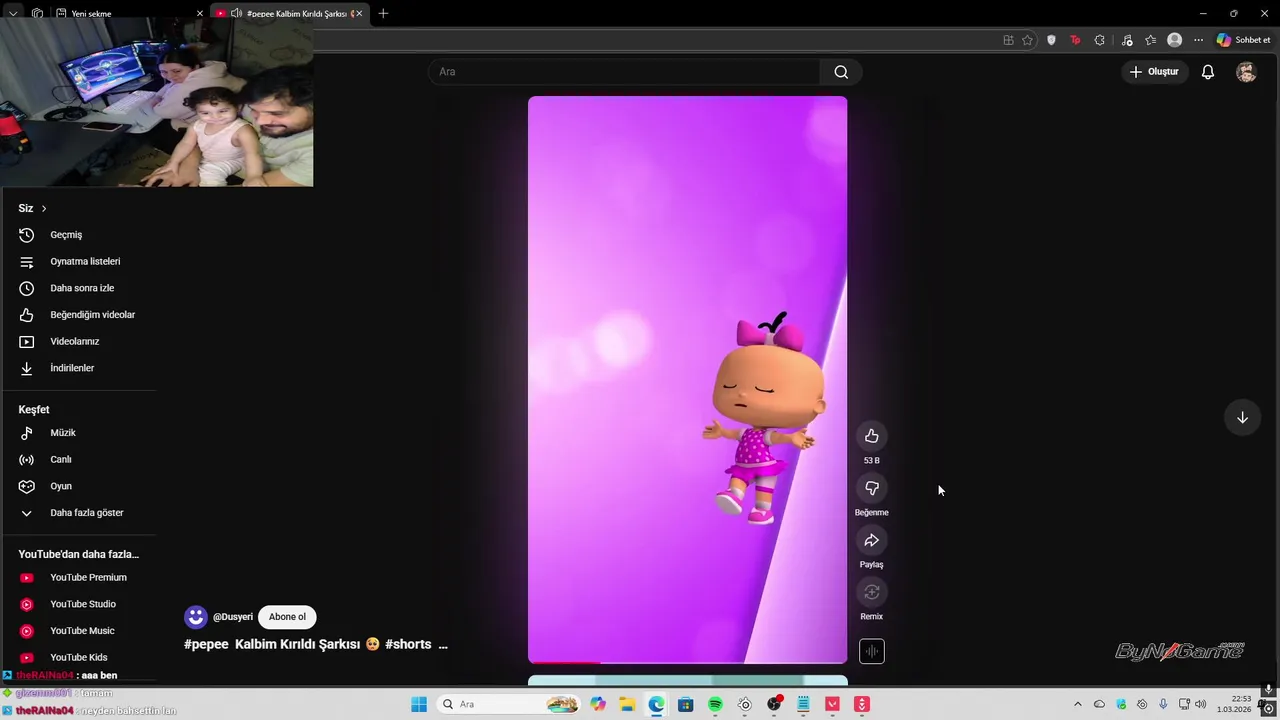Open Spotify from the taskbar
This screenshot has height=720, width=1280.
click(x=715, y=704)
